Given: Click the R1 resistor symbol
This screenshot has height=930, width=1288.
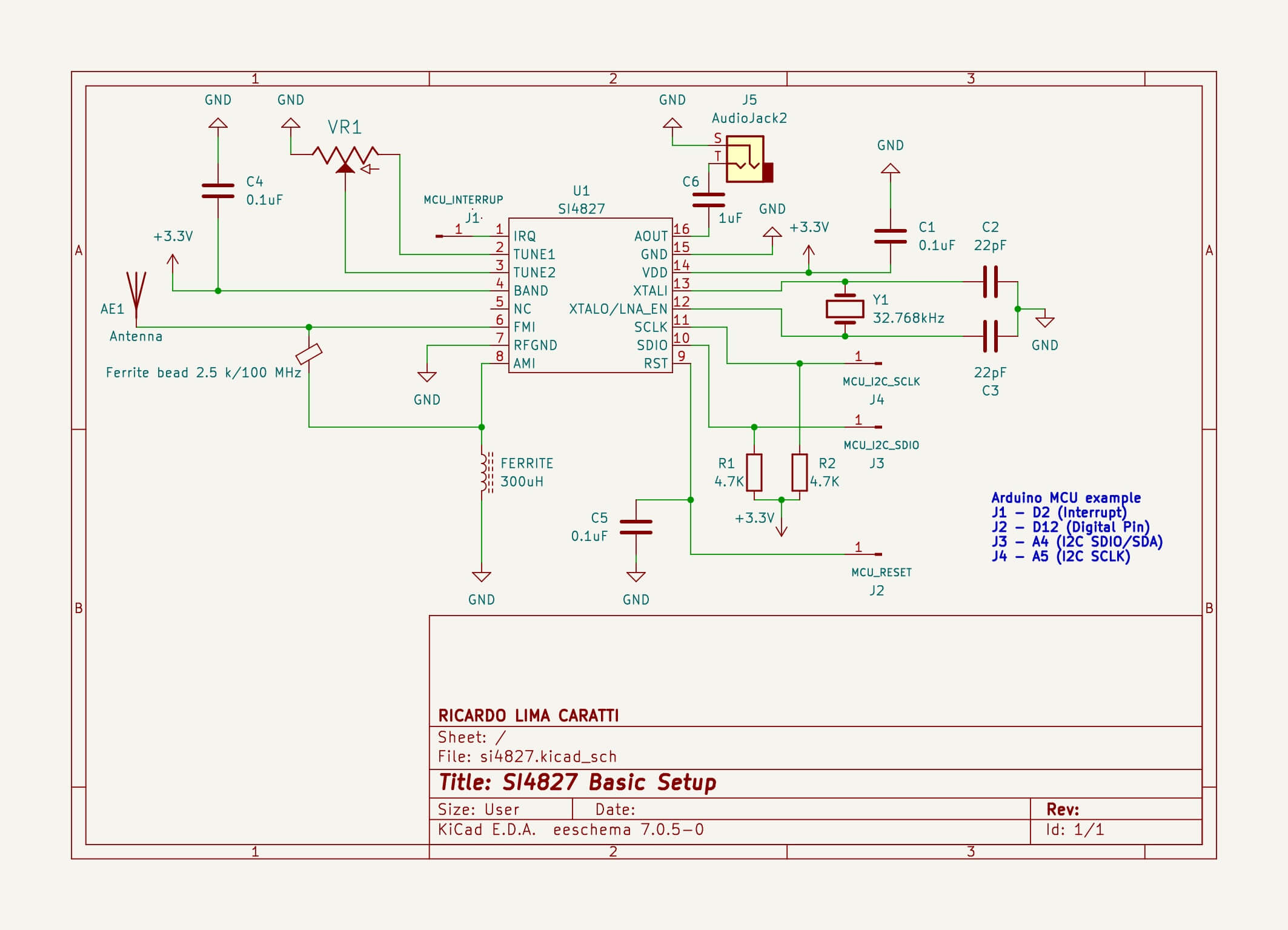Looking at the screenshot, I should click(x=754, y=472).
